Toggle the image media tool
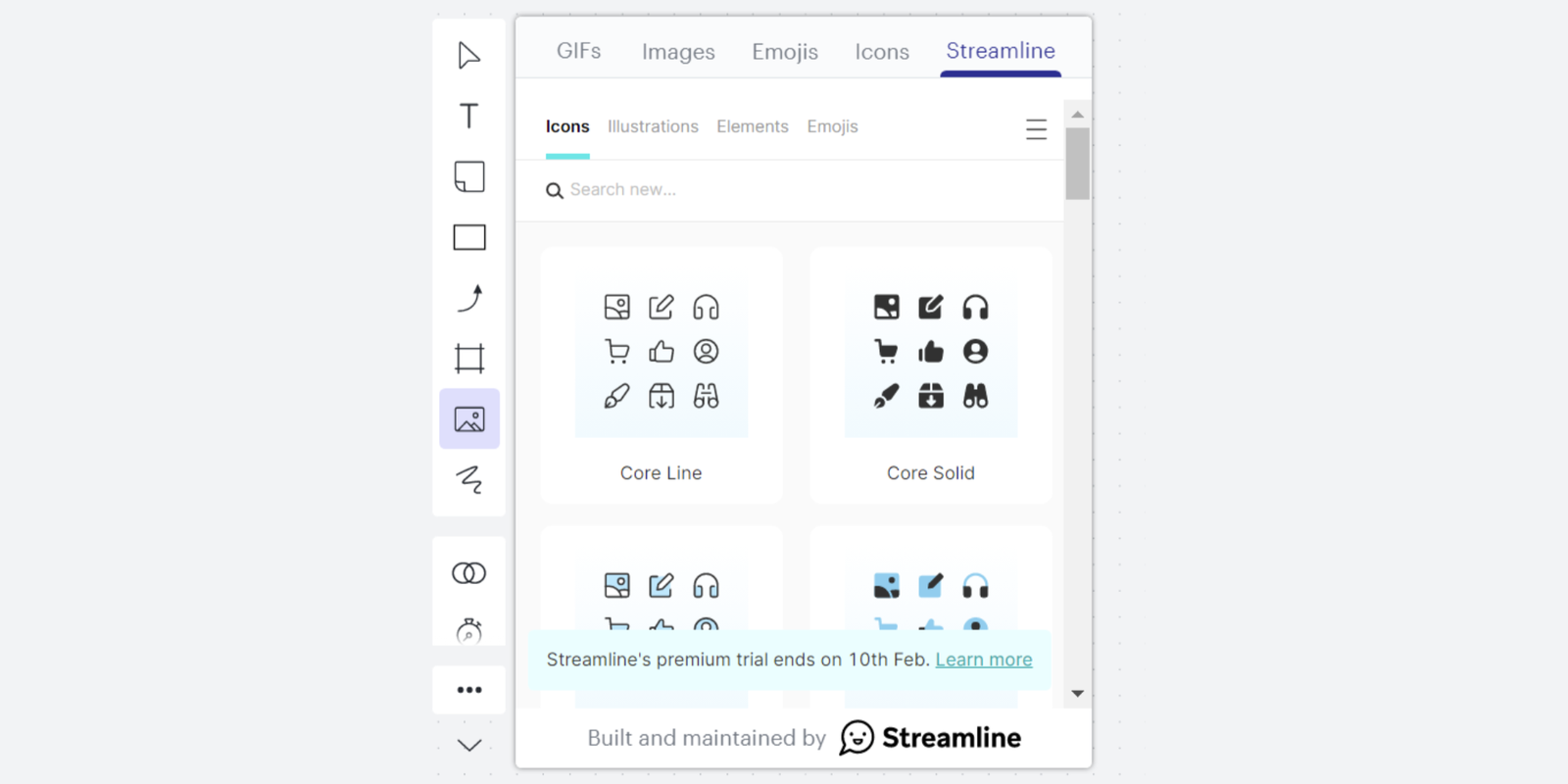The width and height of the screenshot is (1568, 784). coord(469,419)
